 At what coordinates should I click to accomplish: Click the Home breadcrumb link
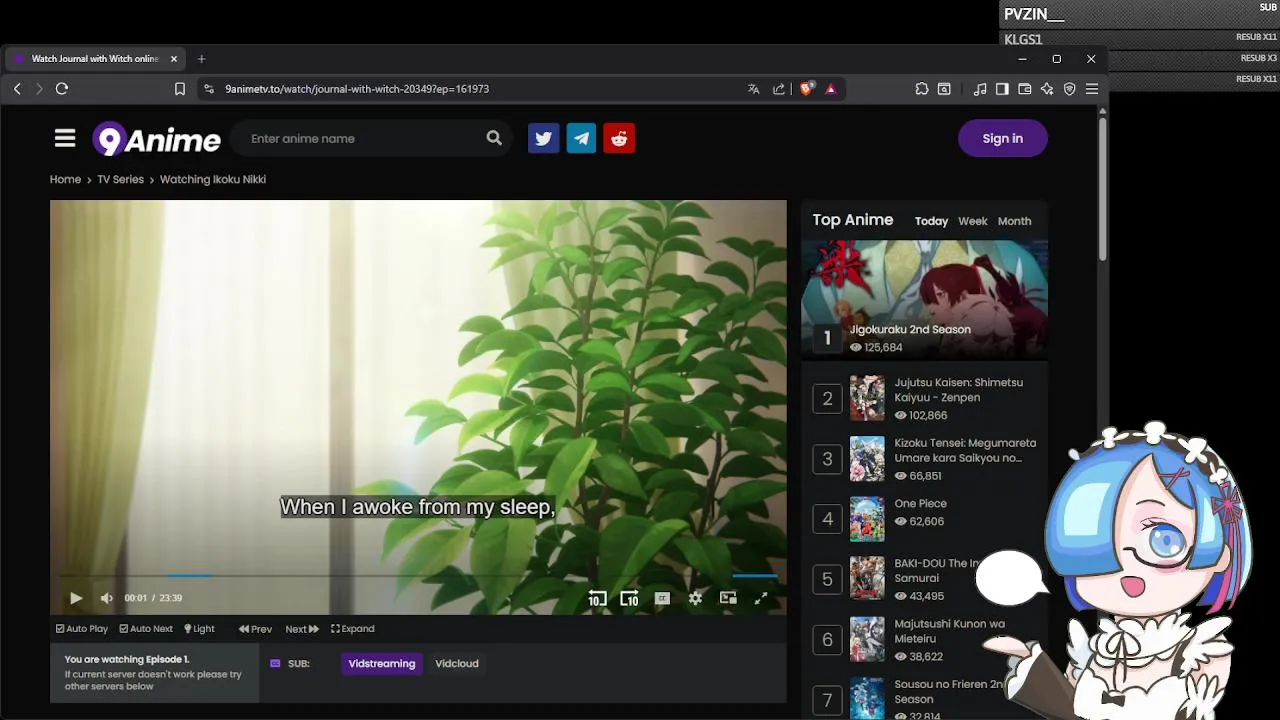coord(65,180)
